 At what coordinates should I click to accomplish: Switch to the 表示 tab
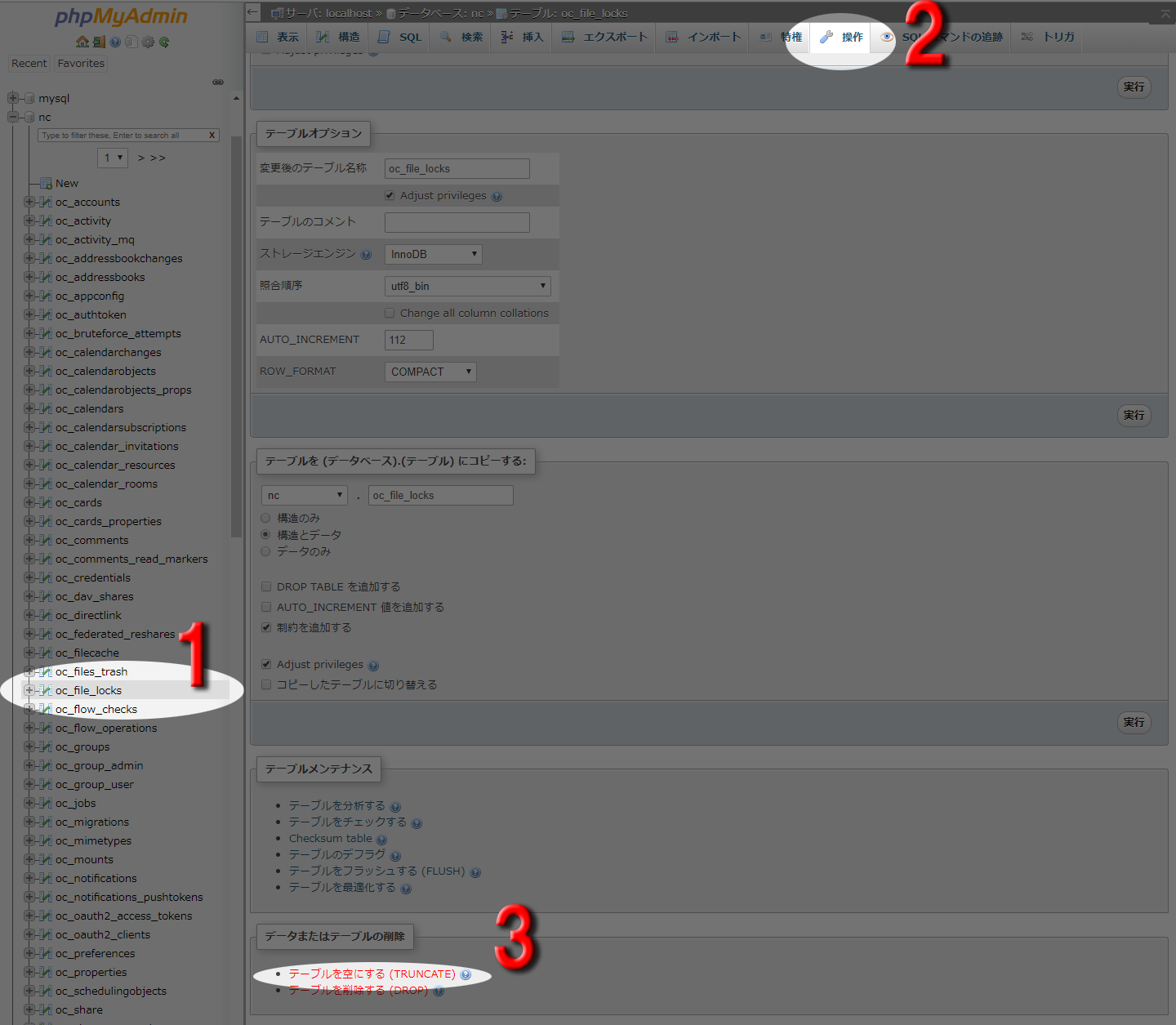278,37
